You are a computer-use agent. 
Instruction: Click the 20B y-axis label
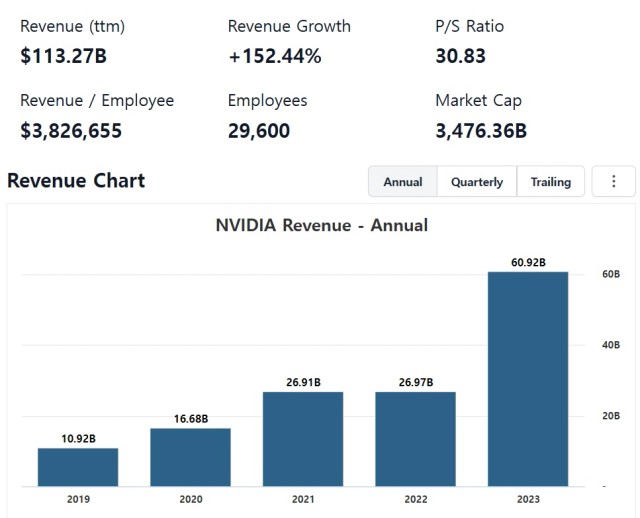tap(611, 416)
